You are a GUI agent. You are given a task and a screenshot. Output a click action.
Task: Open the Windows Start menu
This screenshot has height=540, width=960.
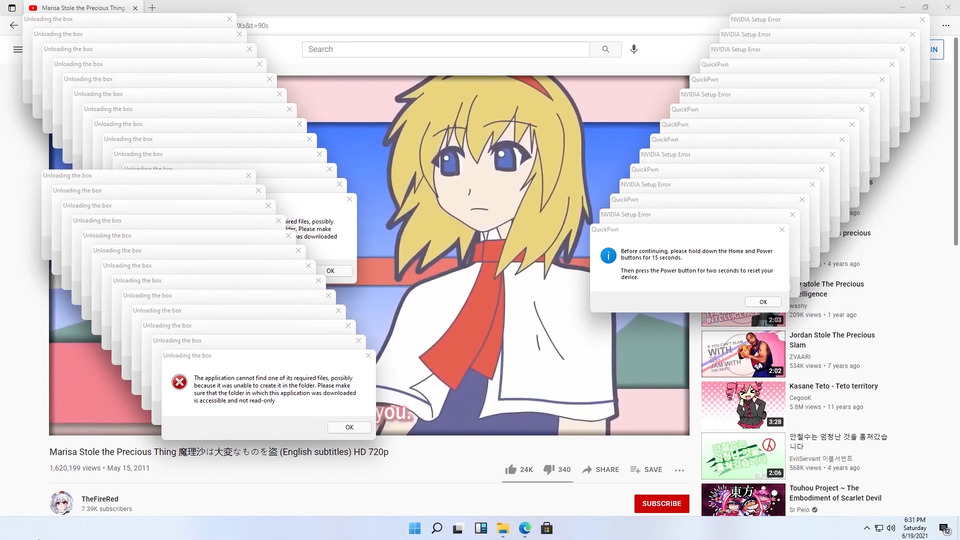click(414, 528)
